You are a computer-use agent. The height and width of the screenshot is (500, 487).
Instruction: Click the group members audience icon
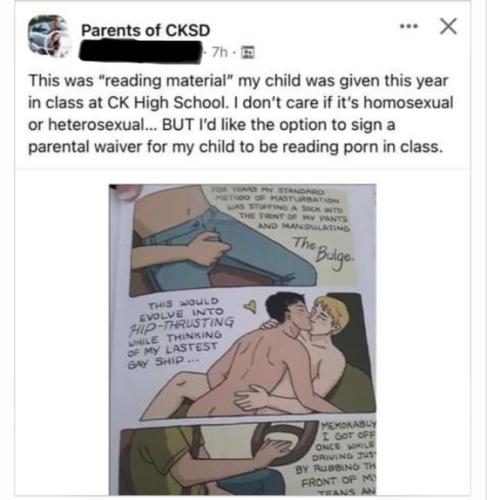pyautogui.click(x=247, y=52)
